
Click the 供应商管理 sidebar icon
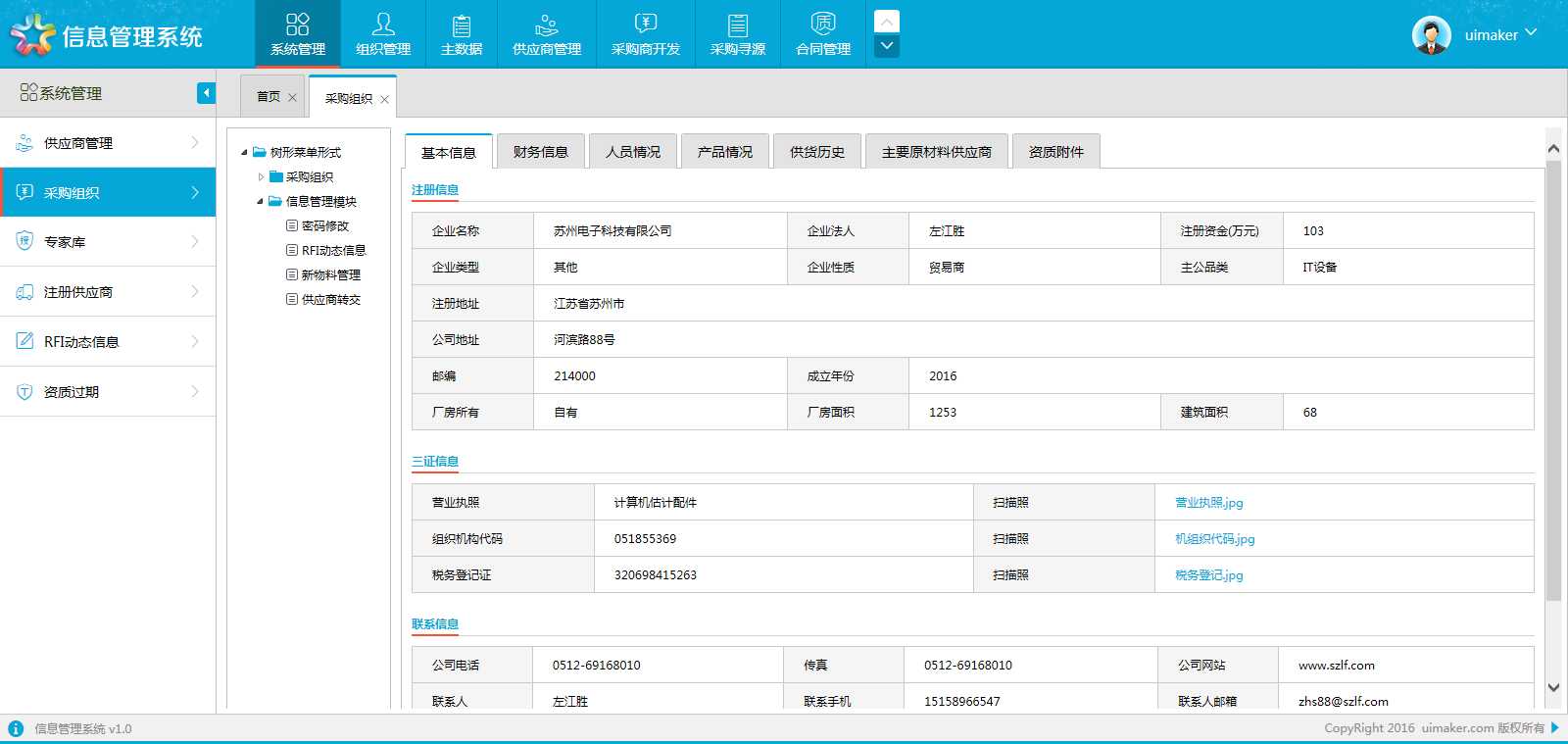tap(24, 143)
